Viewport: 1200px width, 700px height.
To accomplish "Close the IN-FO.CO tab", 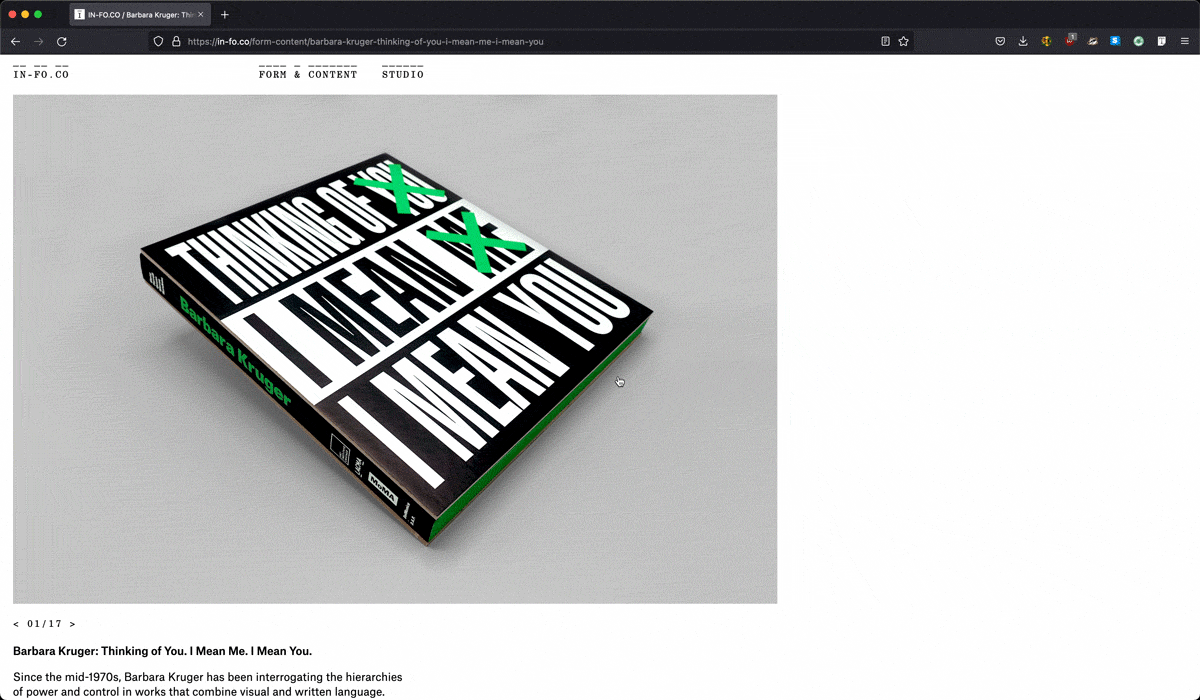I will [201, 15].
